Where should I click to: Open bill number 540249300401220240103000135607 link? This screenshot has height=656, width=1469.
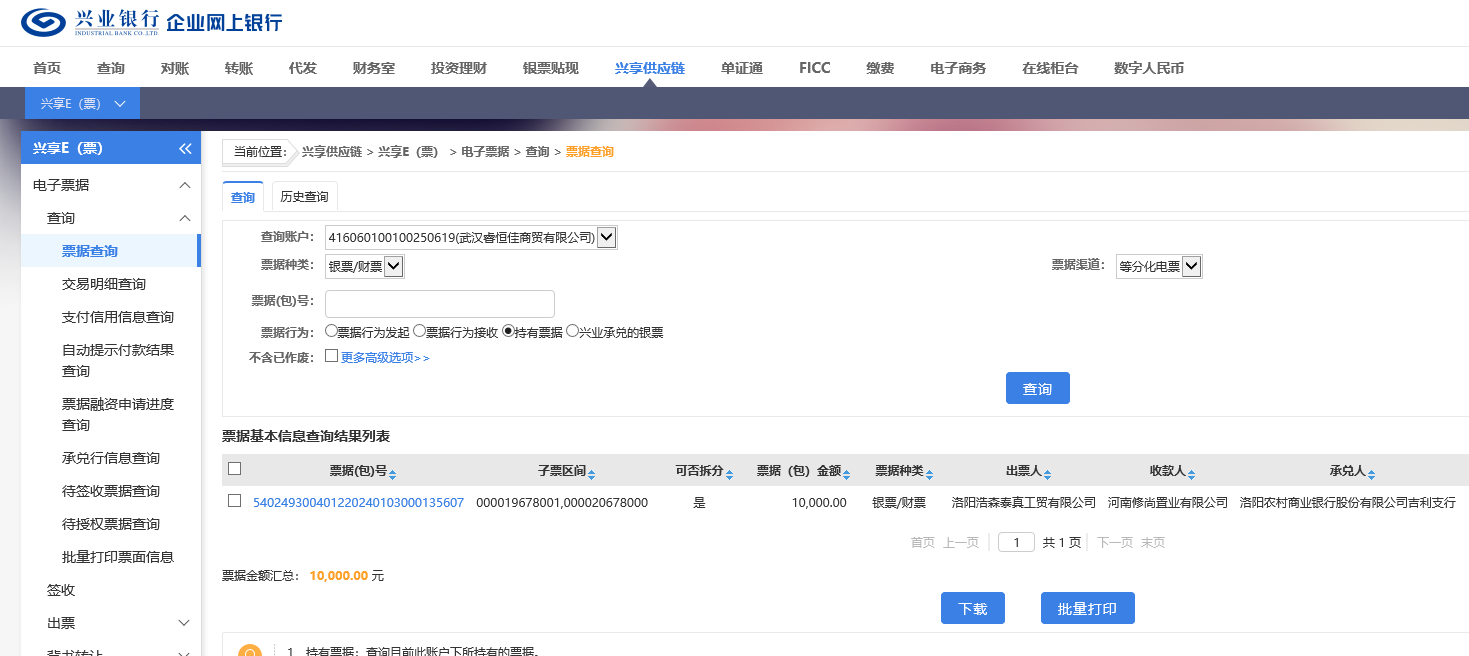(x=358, y=502)
